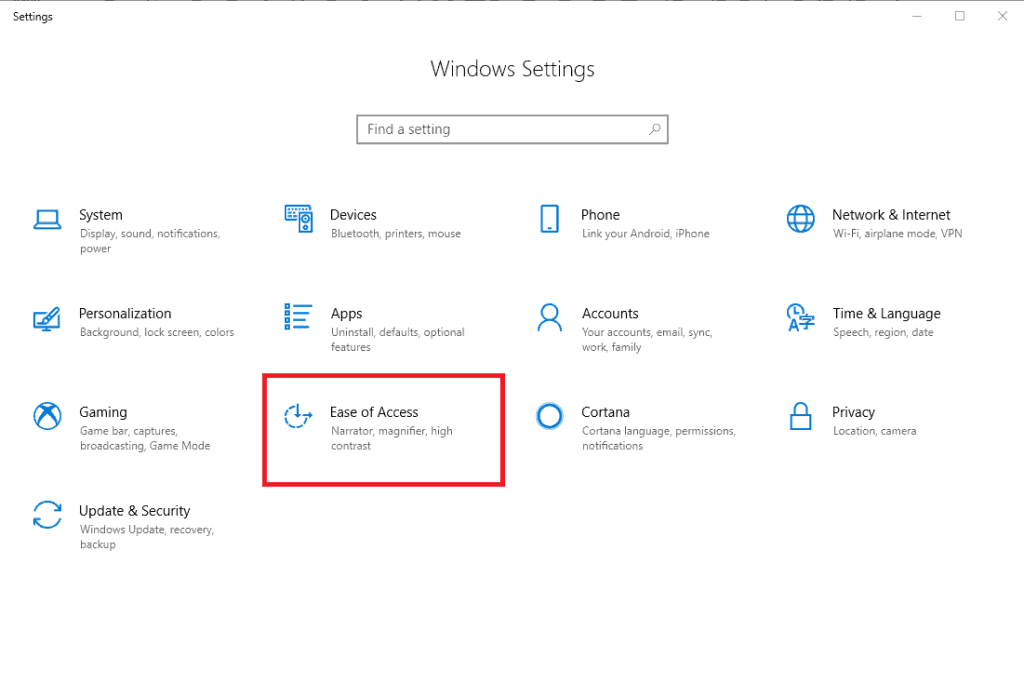Viewport: 1024px width, 685px height.
Task: Click 'Location, camera' description
Action: [874, 431]
